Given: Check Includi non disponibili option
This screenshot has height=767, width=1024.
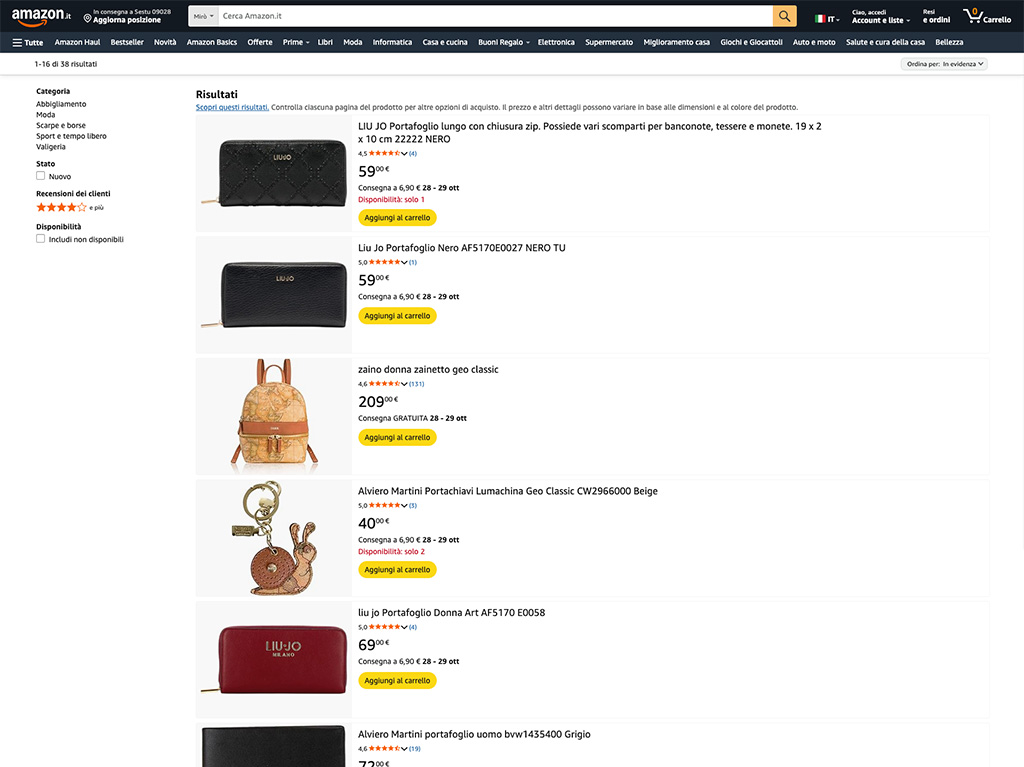Looking at the screenshot, I should (x=41, y=239).
